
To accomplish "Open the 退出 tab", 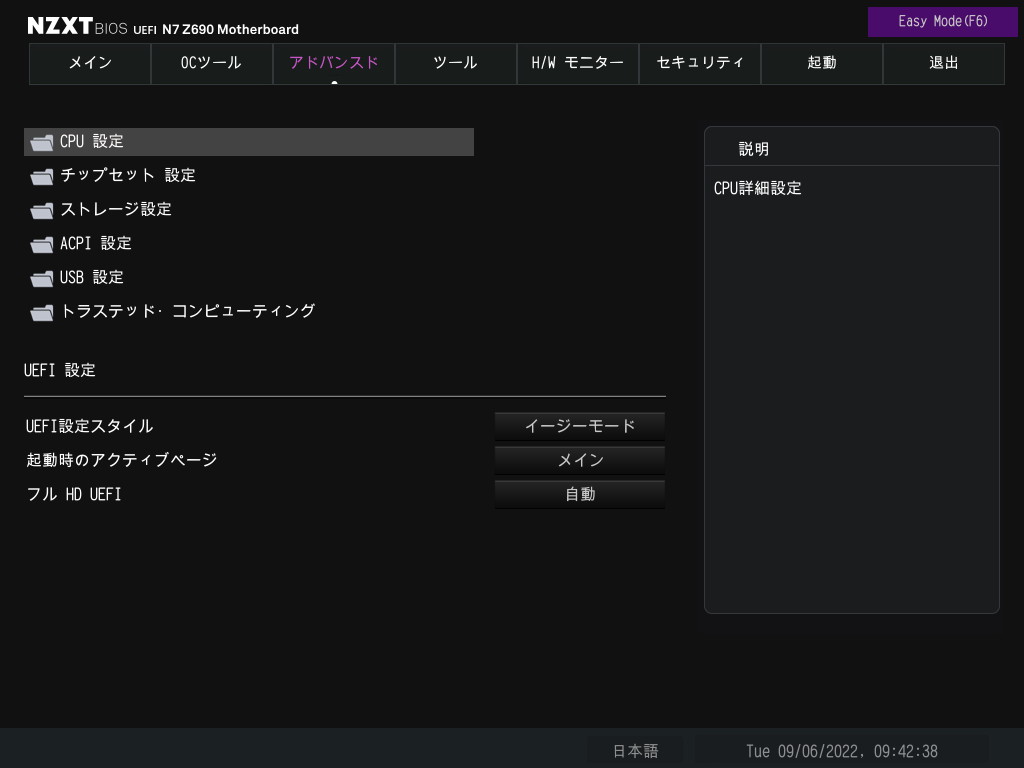I will click(944, 63).
